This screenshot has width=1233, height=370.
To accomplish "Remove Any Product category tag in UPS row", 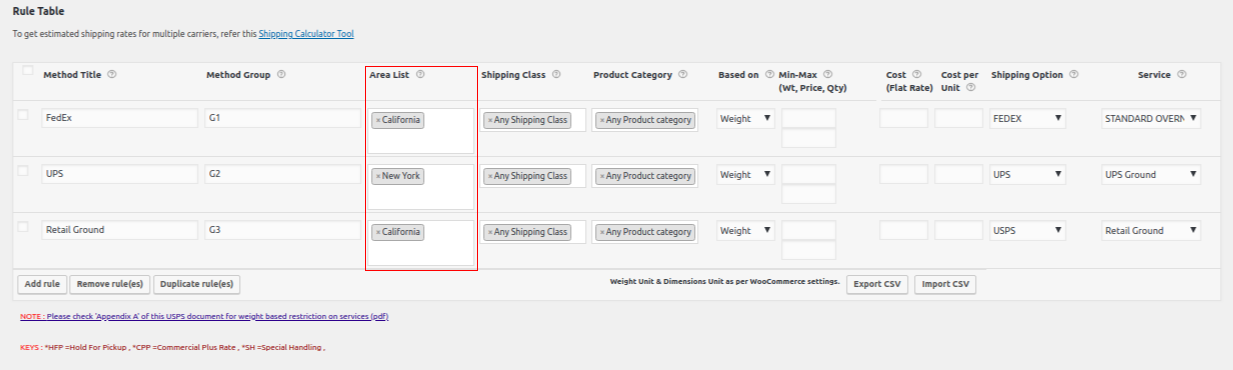I will coord(602,176).
